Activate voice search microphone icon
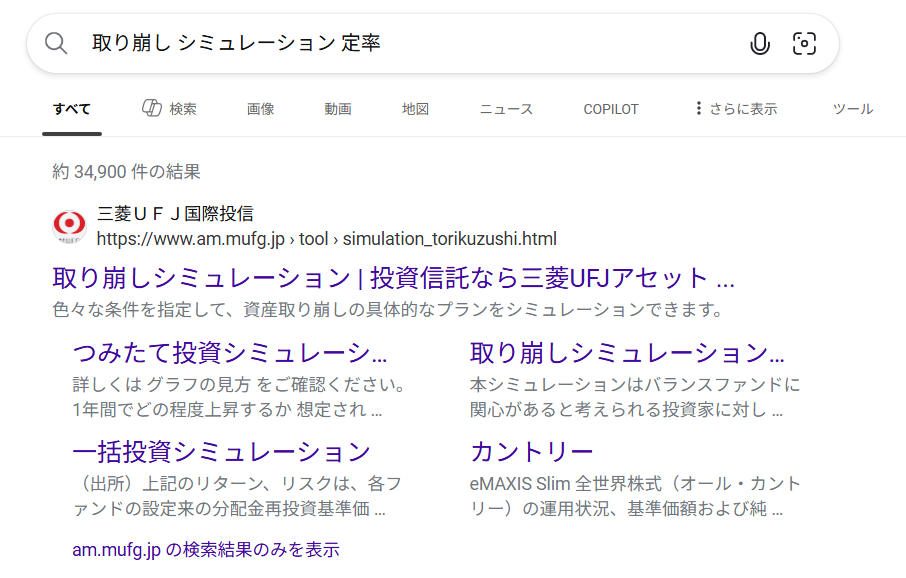Viewport: 906px width, 578px height. [760, 43]
